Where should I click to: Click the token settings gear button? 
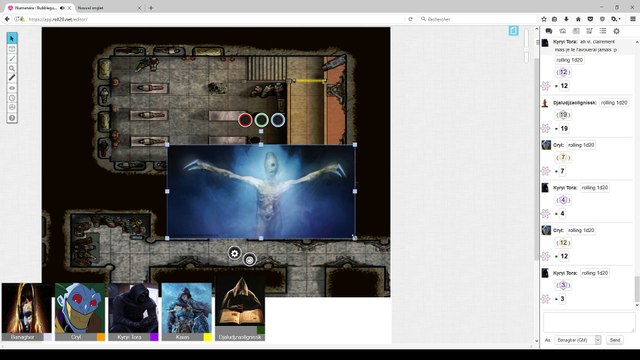coord(234,253)
